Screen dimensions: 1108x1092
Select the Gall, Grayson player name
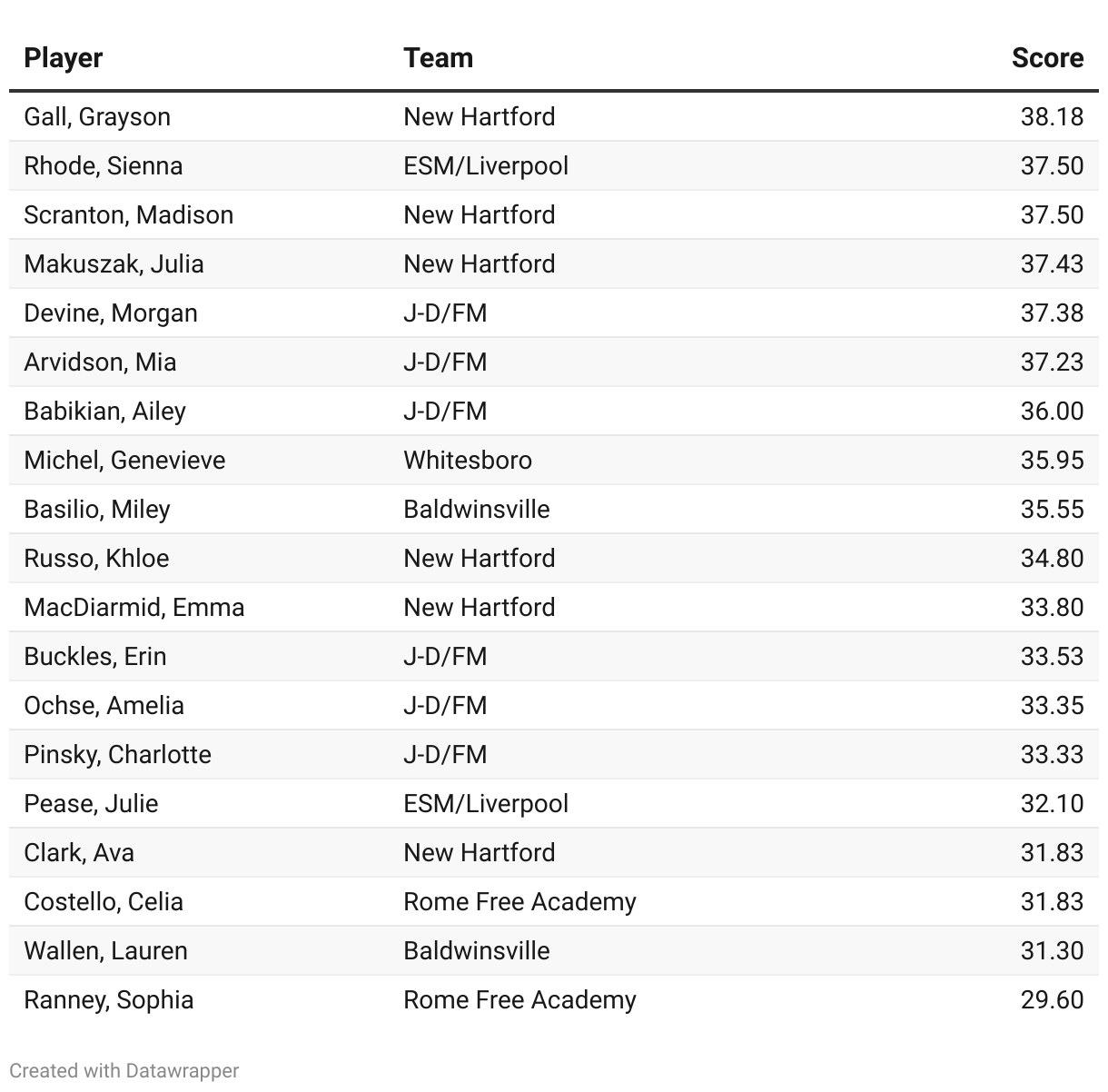click(97, 117)
